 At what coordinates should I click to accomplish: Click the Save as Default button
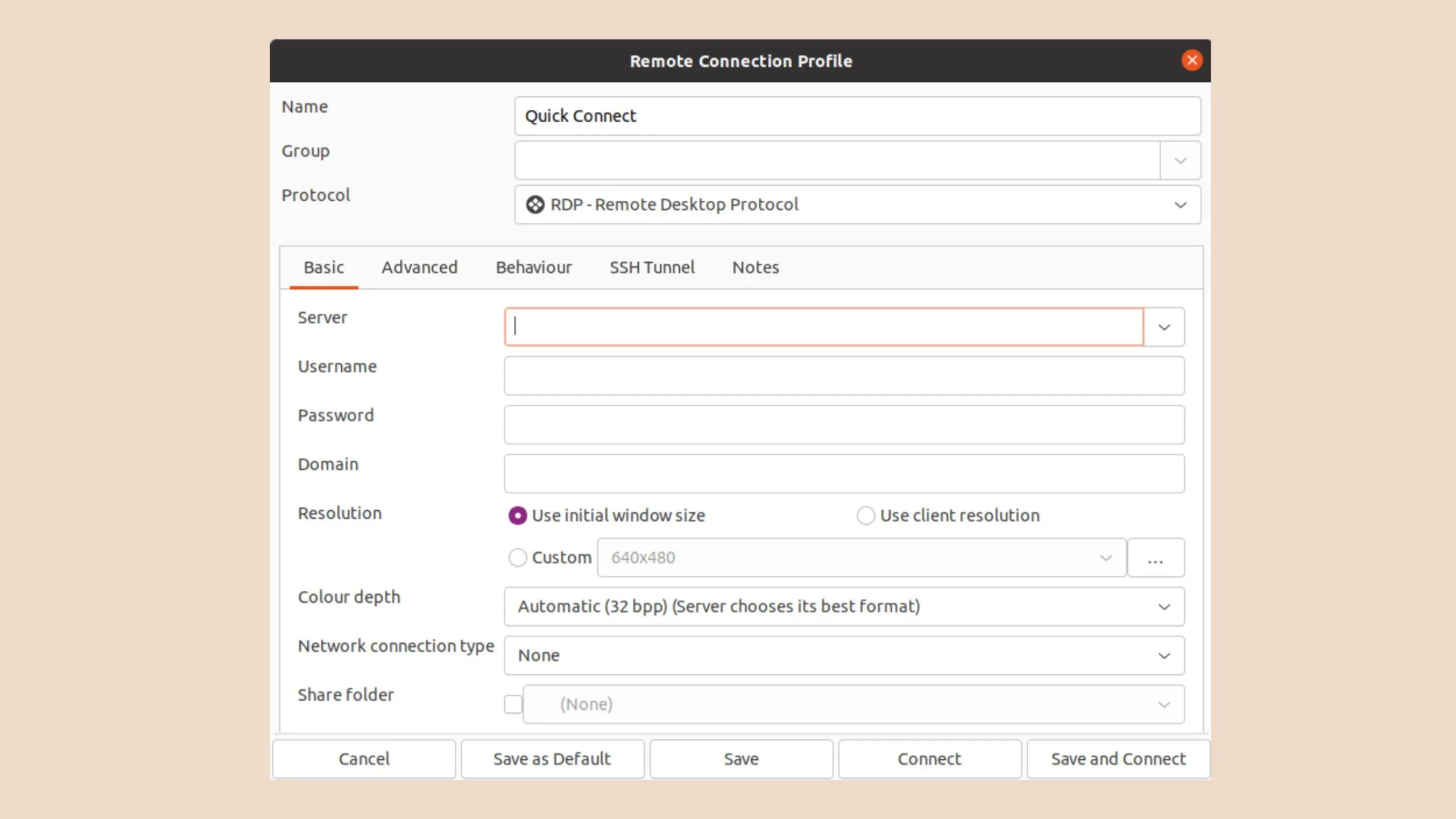(x=552, y=758)
